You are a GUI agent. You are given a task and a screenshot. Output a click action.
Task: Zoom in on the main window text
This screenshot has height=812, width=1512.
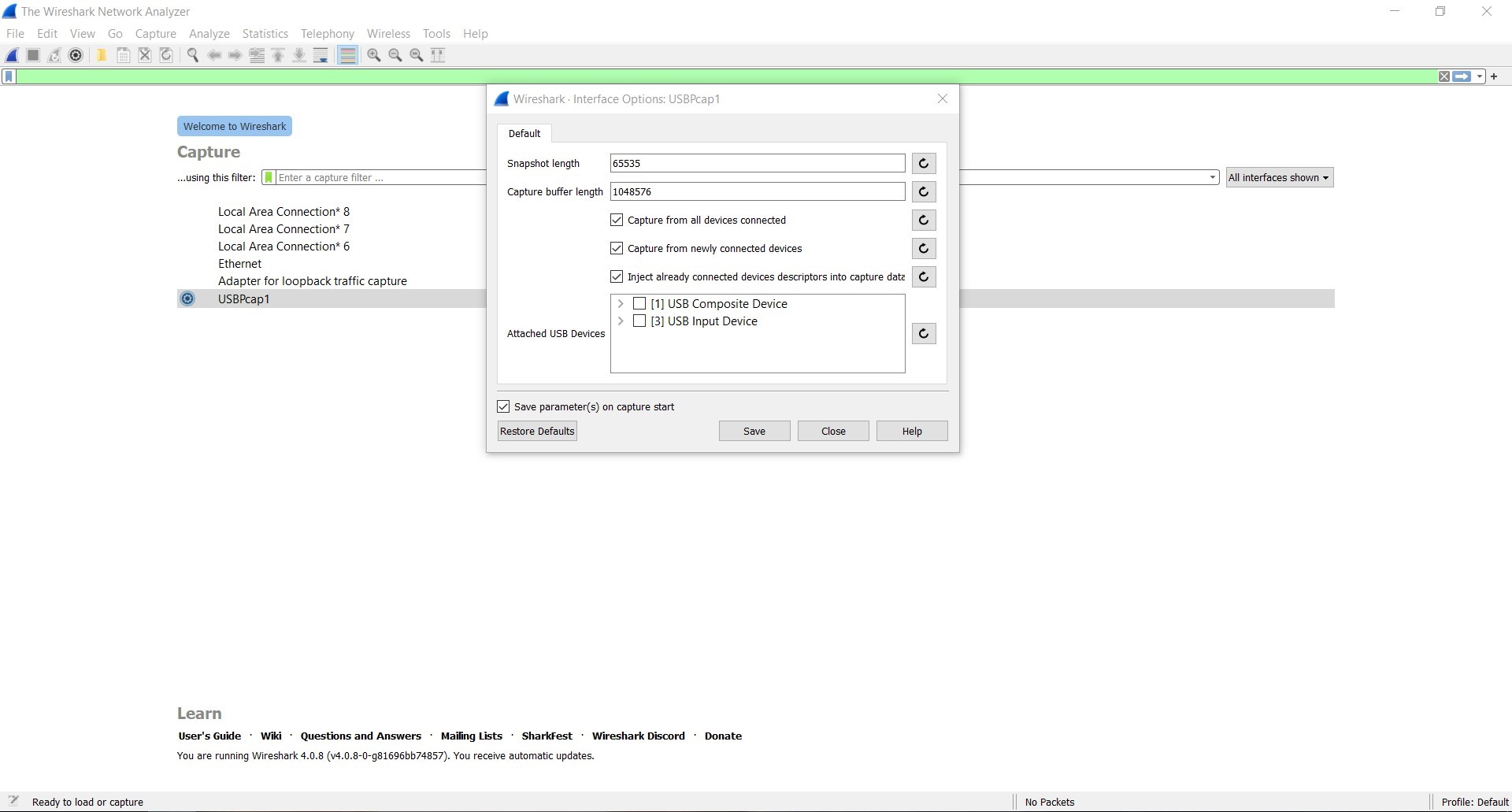click(x=374, y=55)
